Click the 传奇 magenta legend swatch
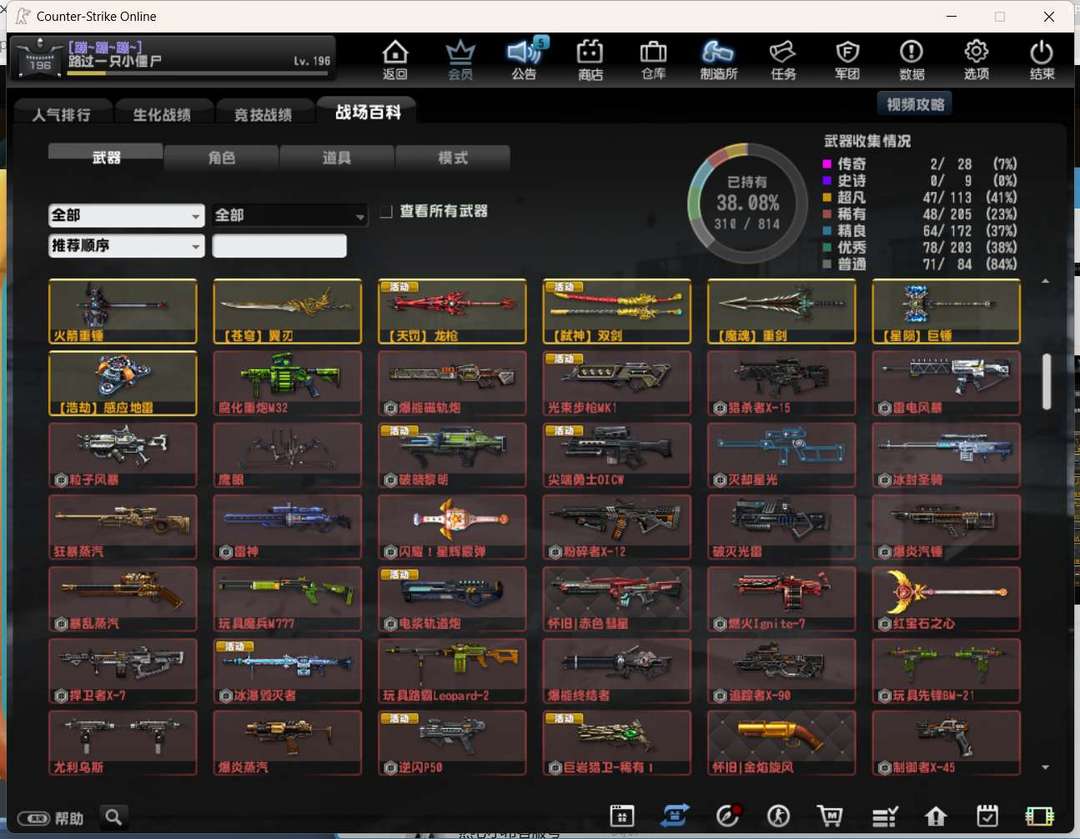Screen dimensions: 1080x839 pos(827,164)
